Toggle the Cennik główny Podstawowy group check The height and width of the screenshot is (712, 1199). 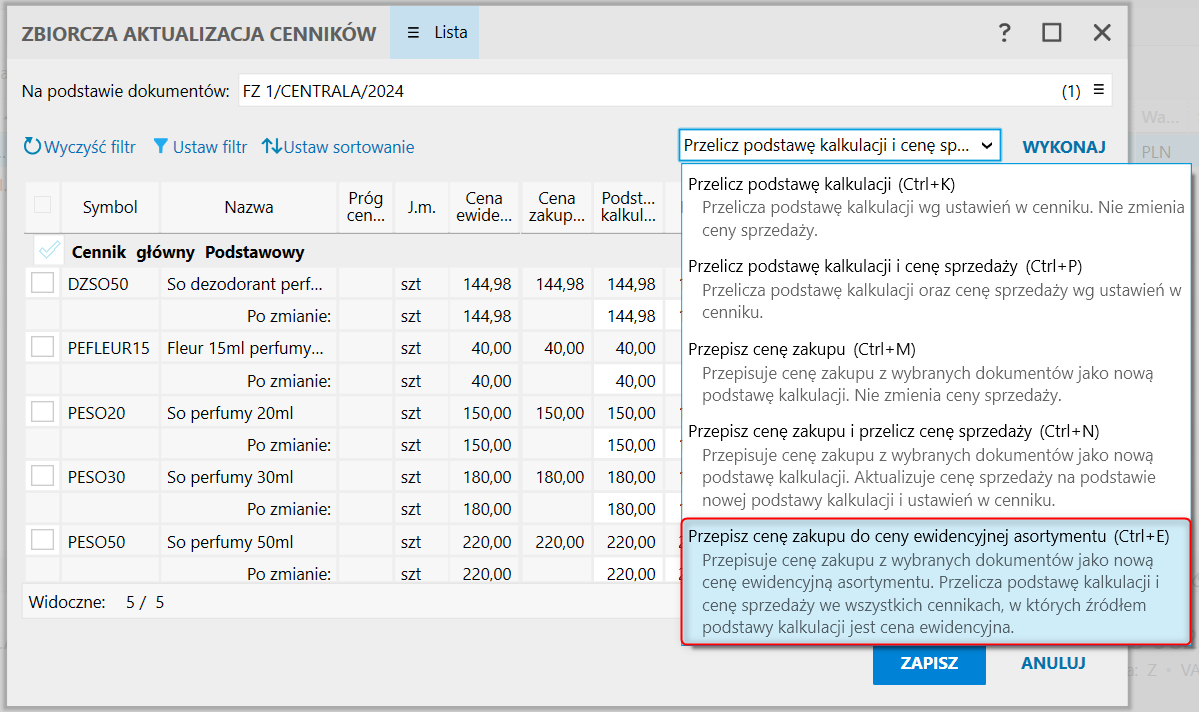tap(48, 250)
